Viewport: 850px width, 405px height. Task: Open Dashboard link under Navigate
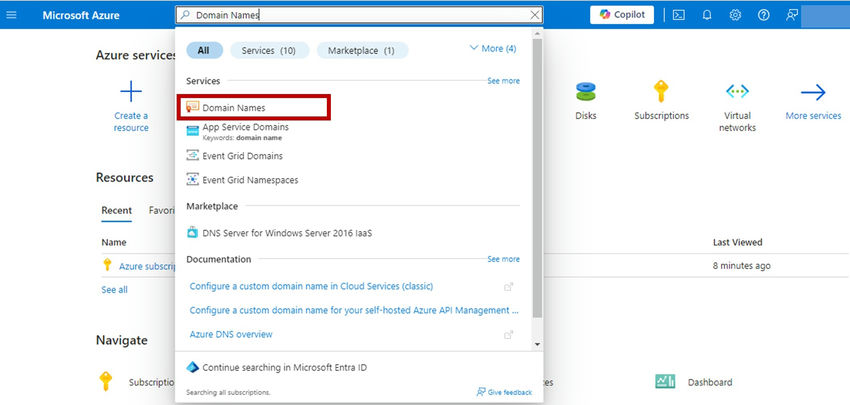pyautogui.click(x=710, y=382)
